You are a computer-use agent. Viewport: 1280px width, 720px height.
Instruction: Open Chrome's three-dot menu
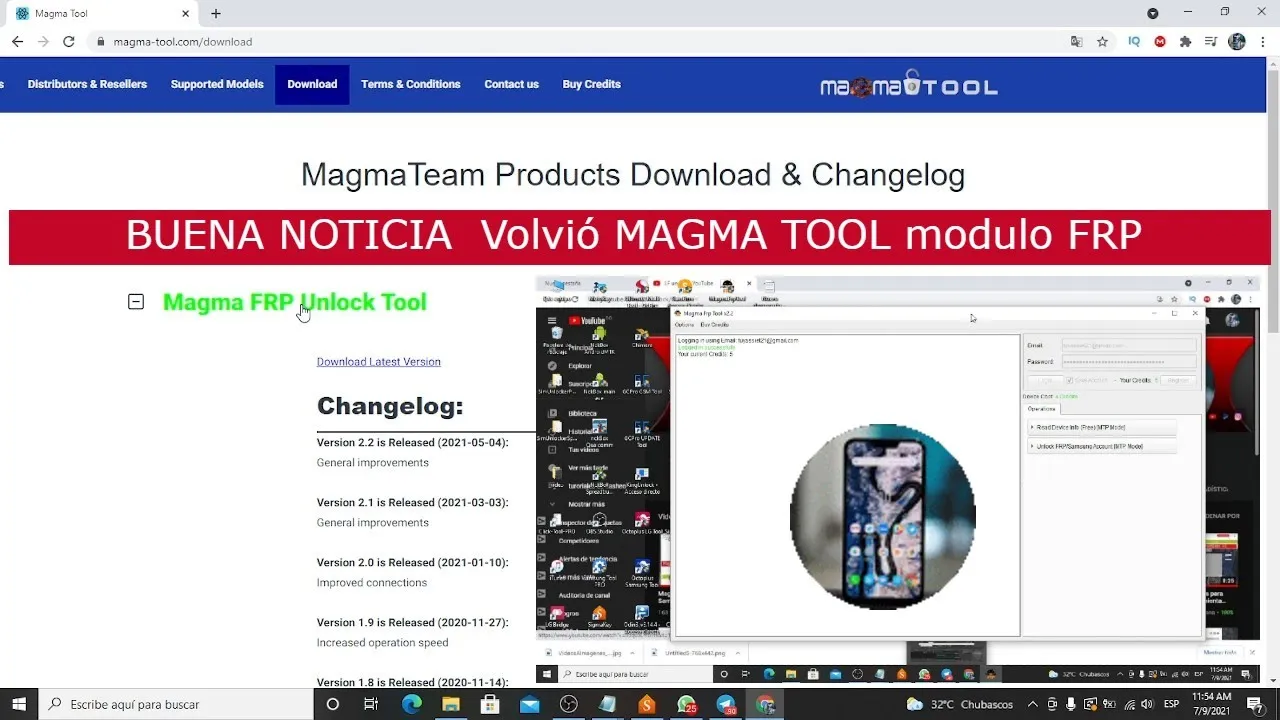point(1264,42)
